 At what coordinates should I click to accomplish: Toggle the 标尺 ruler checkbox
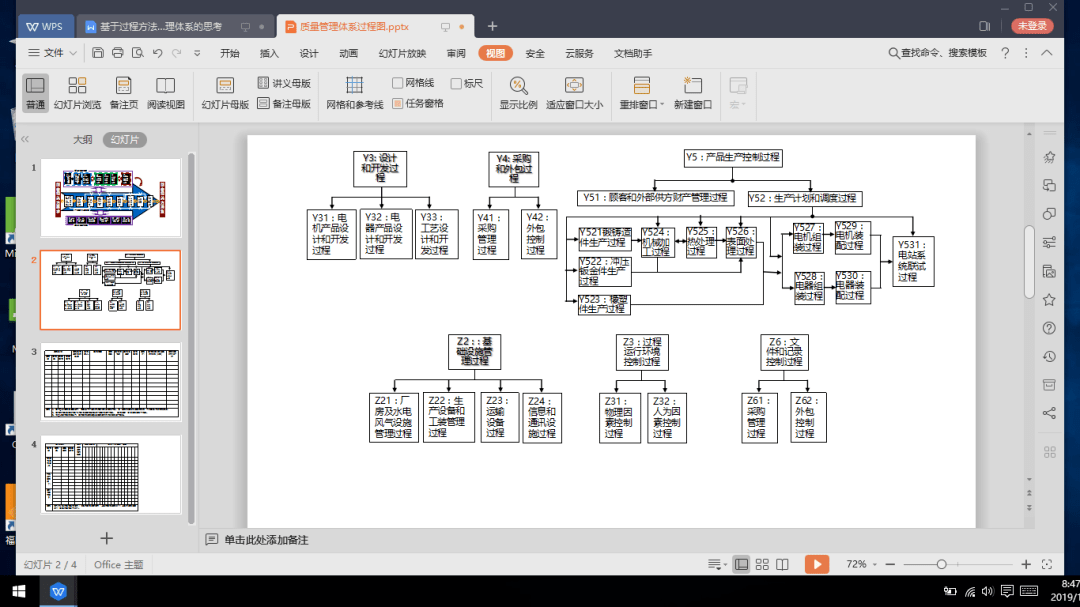[456, 83]
